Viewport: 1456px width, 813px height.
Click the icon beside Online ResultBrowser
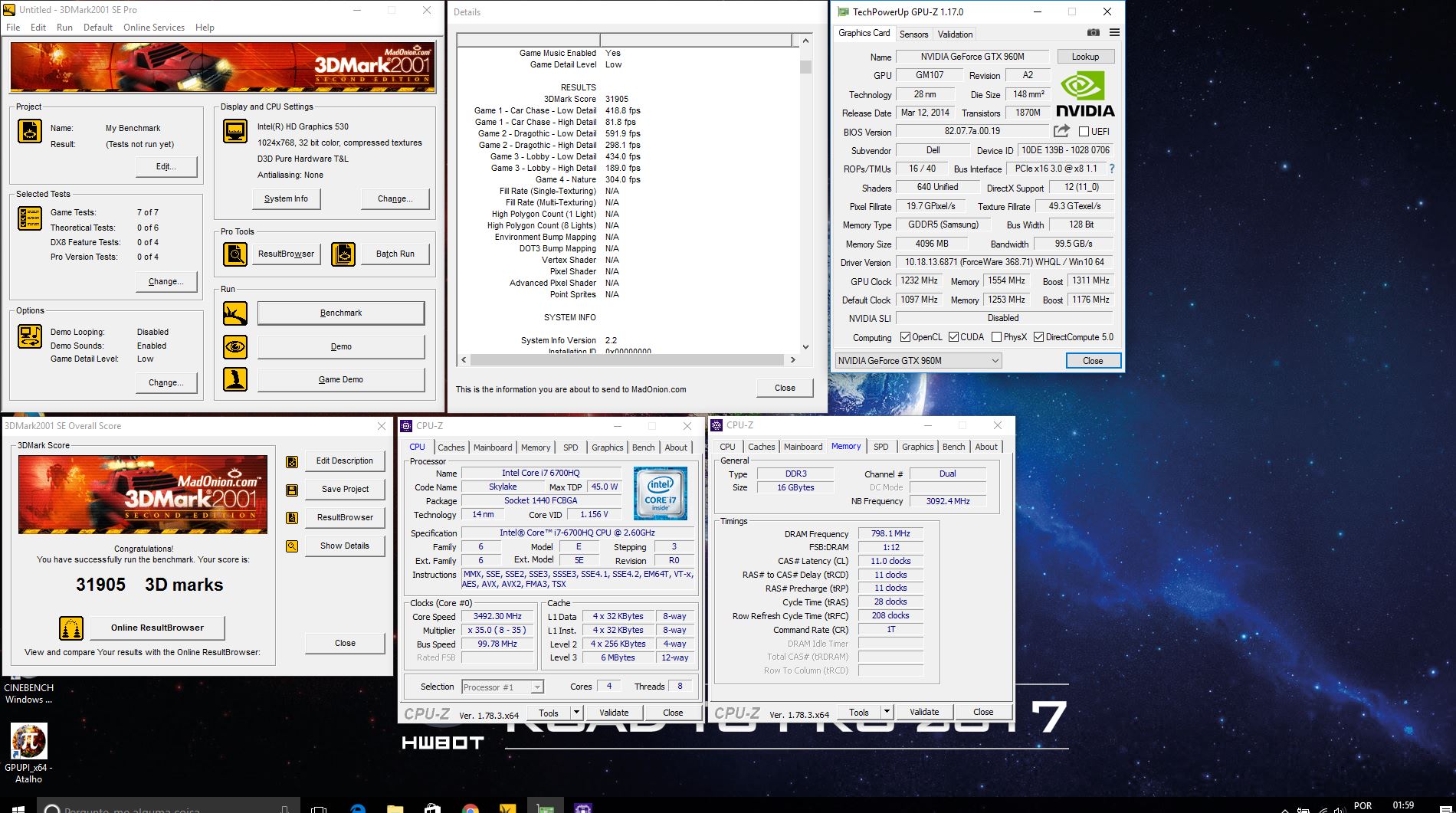click(x=71, y=628)
